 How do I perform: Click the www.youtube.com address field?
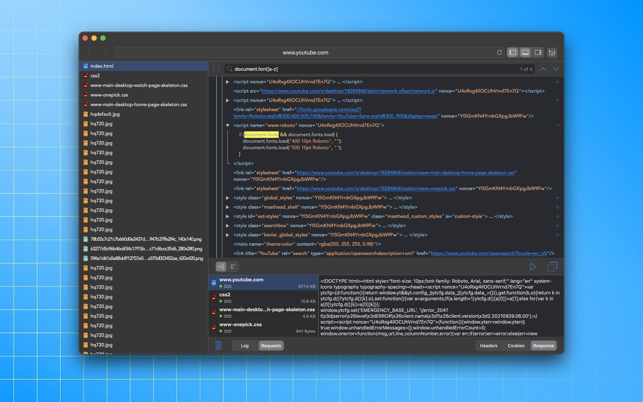click(305, 53)
